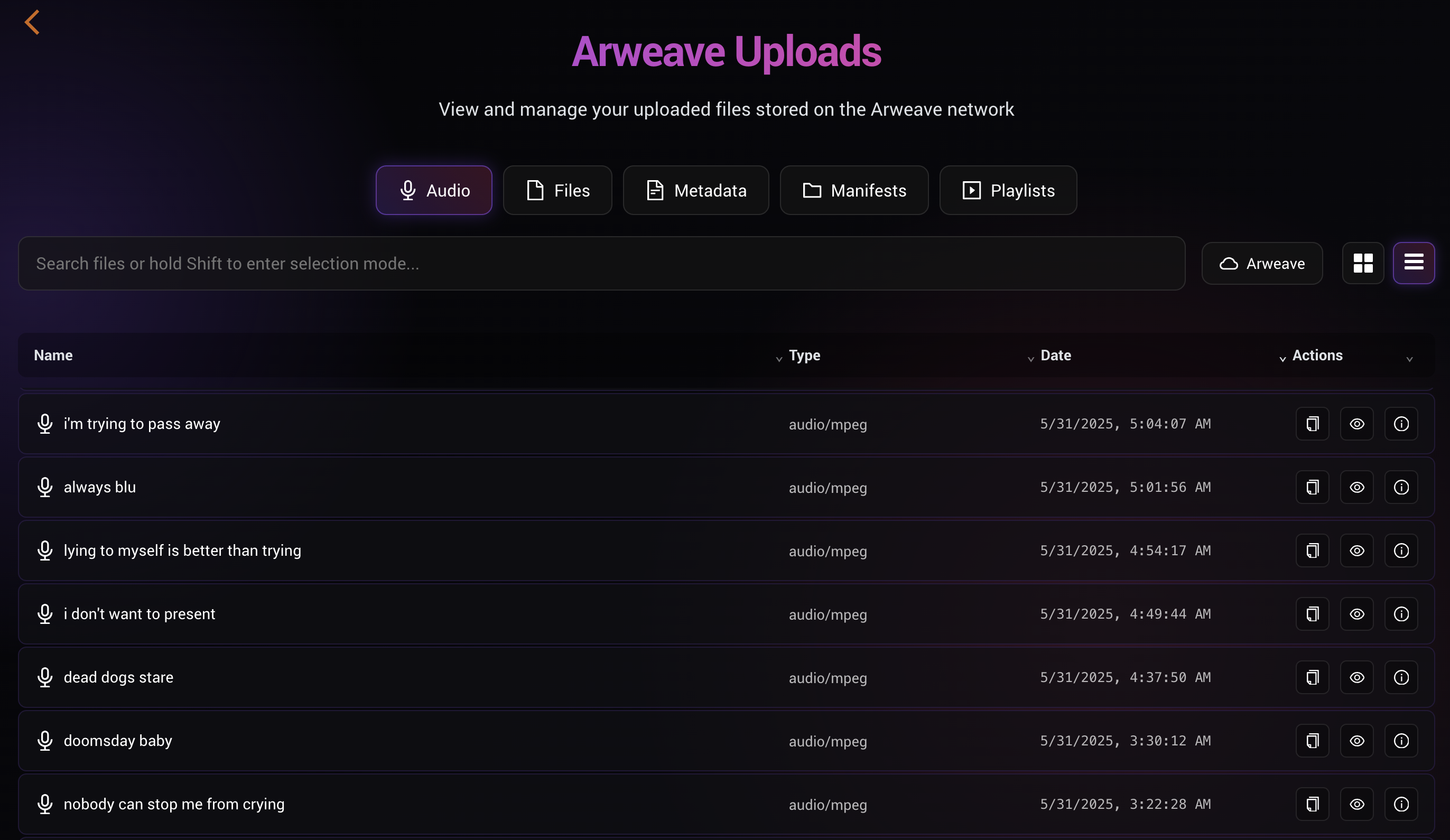Copy link for 'doomsday baby'
1450x840 pixels.
tap(1312, 741)
